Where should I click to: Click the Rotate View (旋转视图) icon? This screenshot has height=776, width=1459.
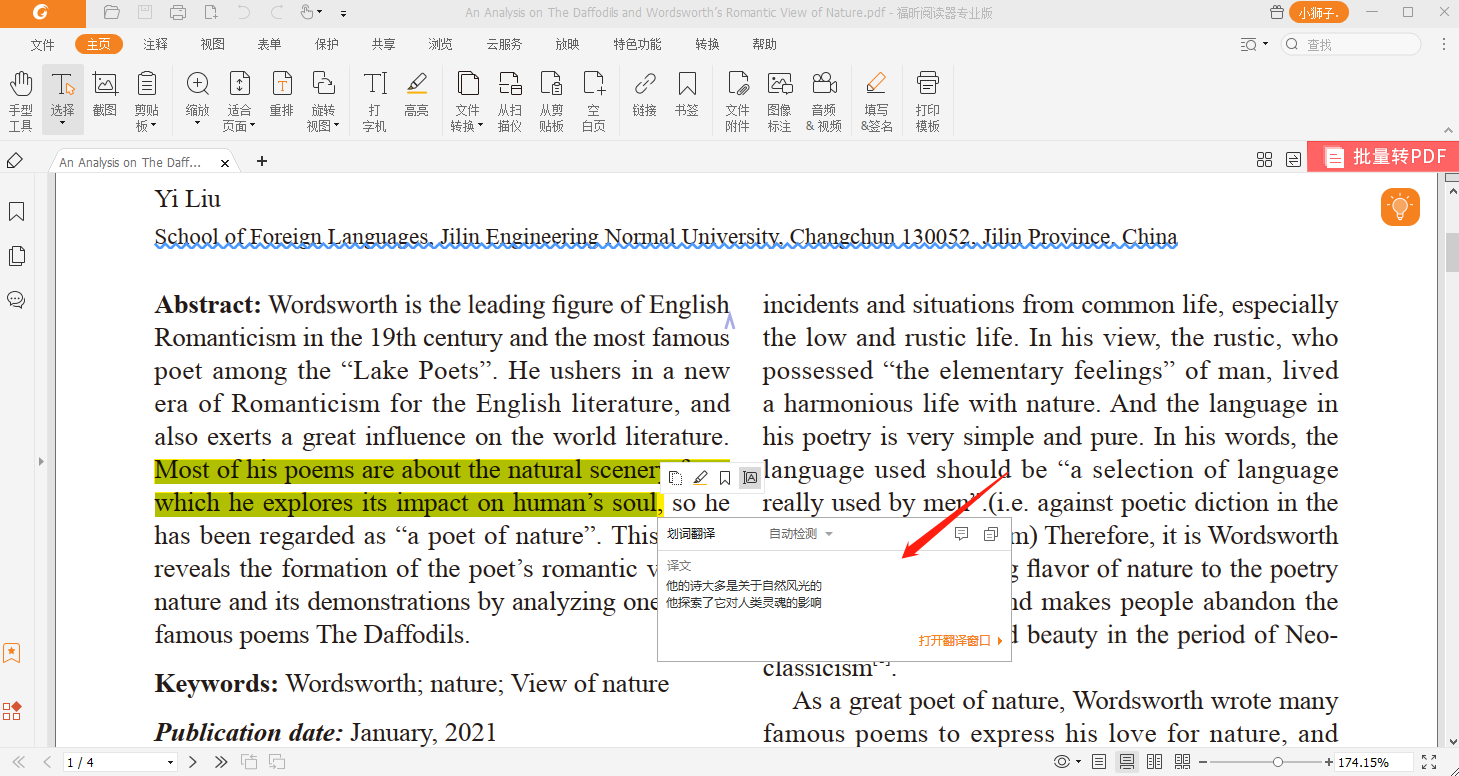[x=323, y=84]
